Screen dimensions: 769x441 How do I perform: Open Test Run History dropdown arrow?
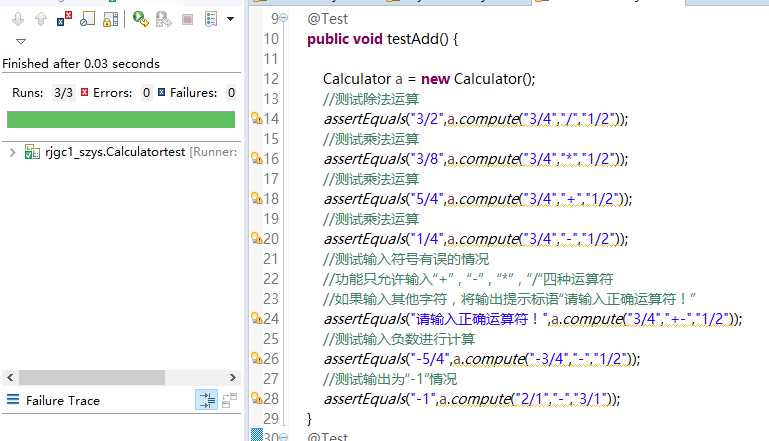click(x=231, y=19)
